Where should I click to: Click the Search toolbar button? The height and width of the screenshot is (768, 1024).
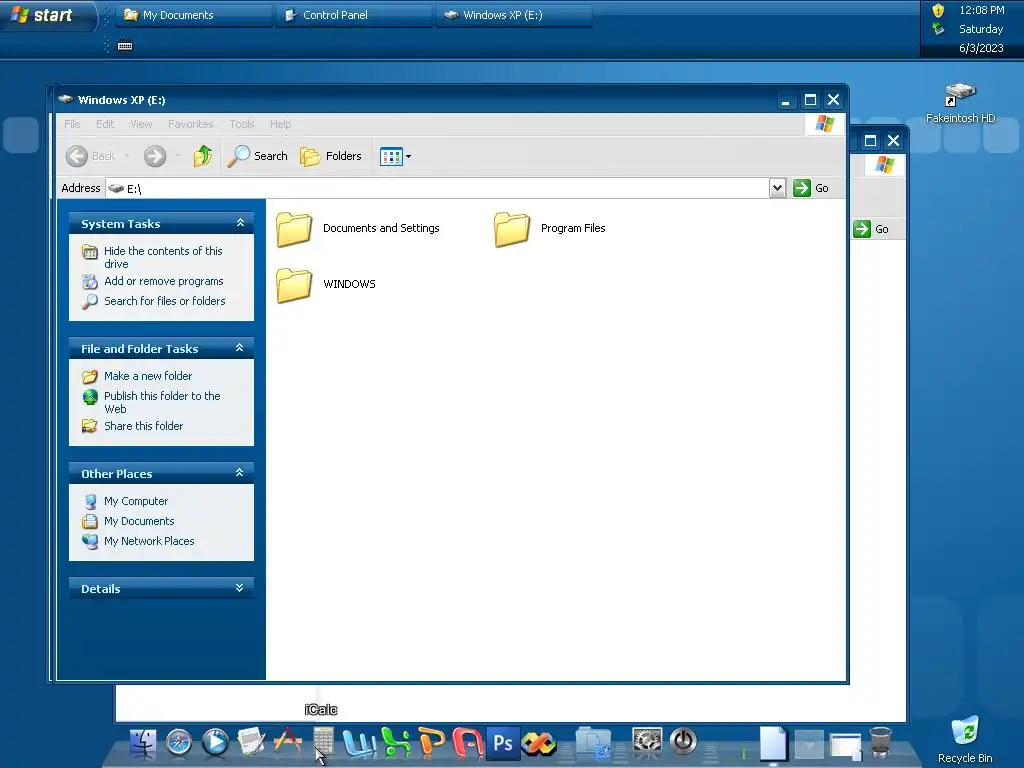pos(257,156)
